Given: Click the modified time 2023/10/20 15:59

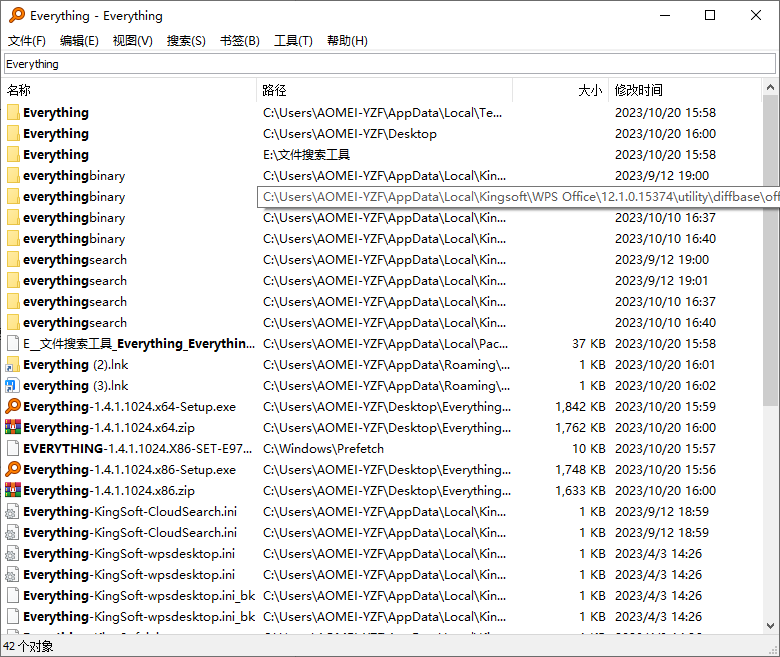Looking at the screenshot, I should 665,406.
